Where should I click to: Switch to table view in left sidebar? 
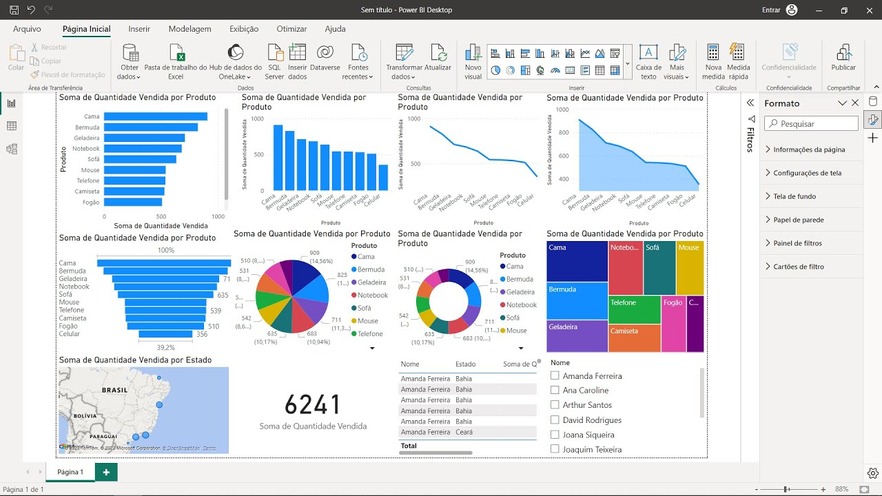[12, 126]
